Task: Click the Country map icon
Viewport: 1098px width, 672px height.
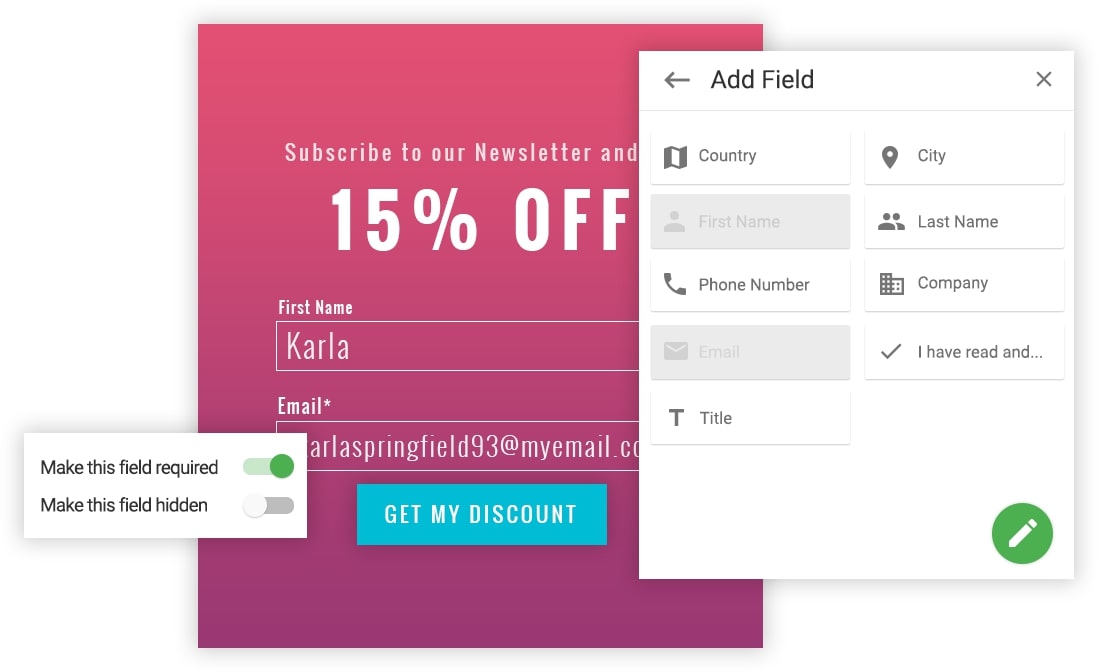Action: coord(676,156)
